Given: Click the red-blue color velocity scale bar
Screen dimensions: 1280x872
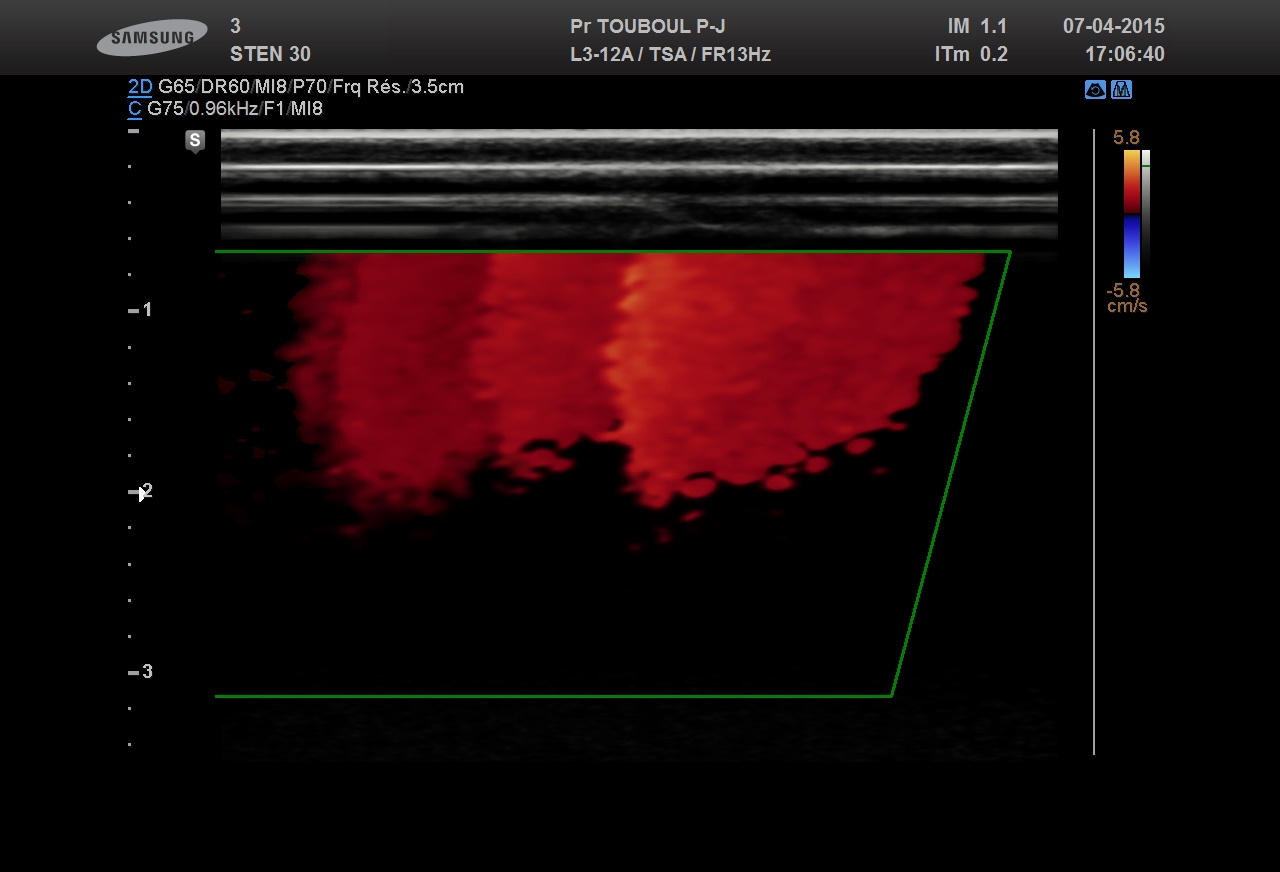Looking at the screenshot, I should point(1131,213).
